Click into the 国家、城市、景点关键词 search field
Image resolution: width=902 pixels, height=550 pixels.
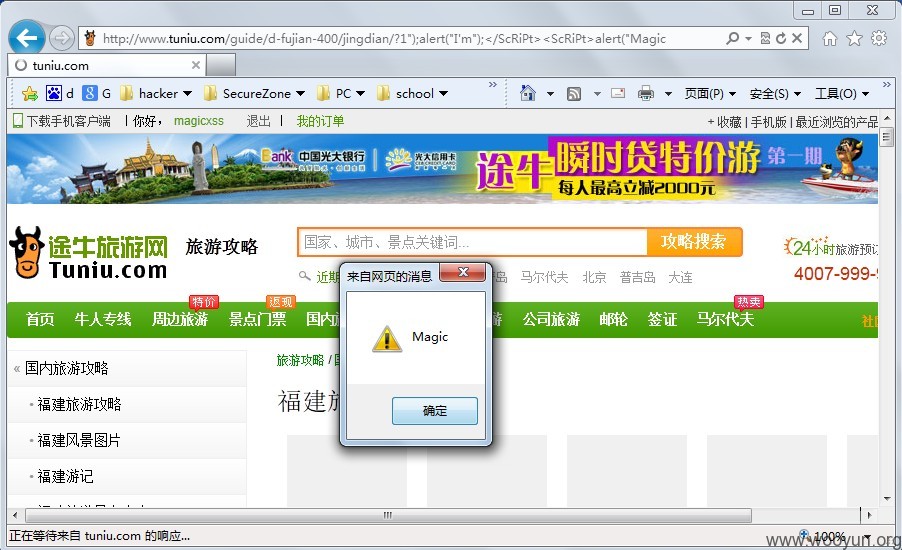click(x=473, y=242)
